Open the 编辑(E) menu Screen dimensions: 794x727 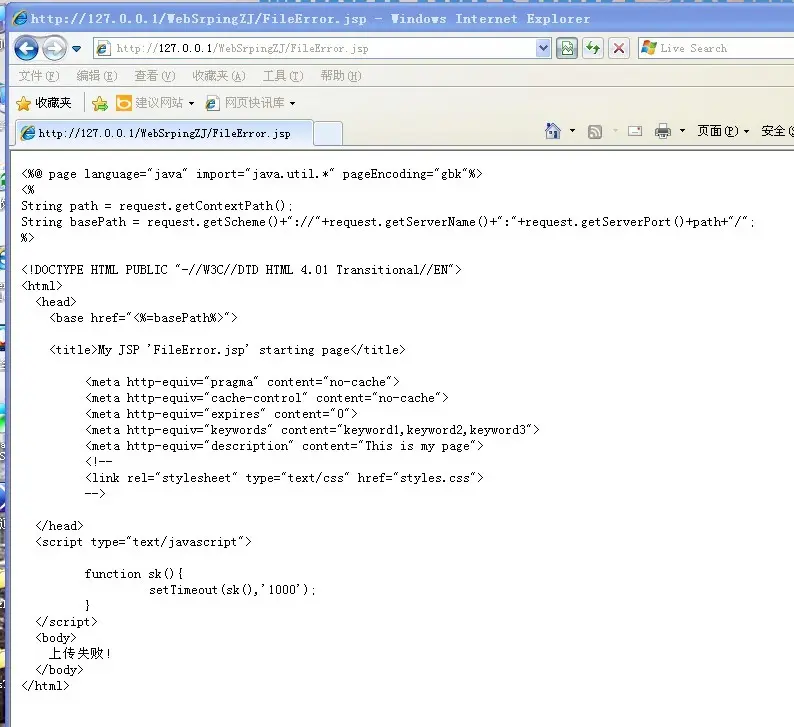[x=97, y=76]
